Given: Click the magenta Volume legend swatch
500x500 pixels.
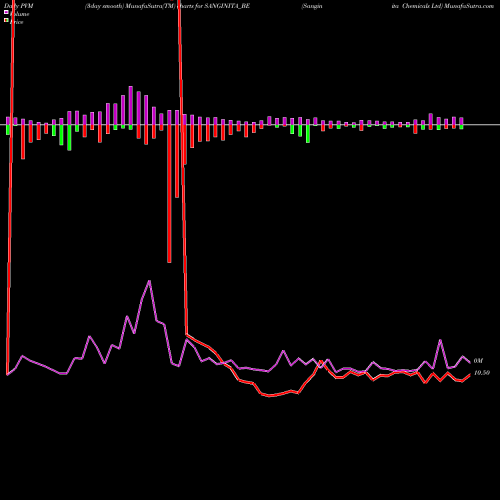Looking at the screenshot, I should pos(6,13).
